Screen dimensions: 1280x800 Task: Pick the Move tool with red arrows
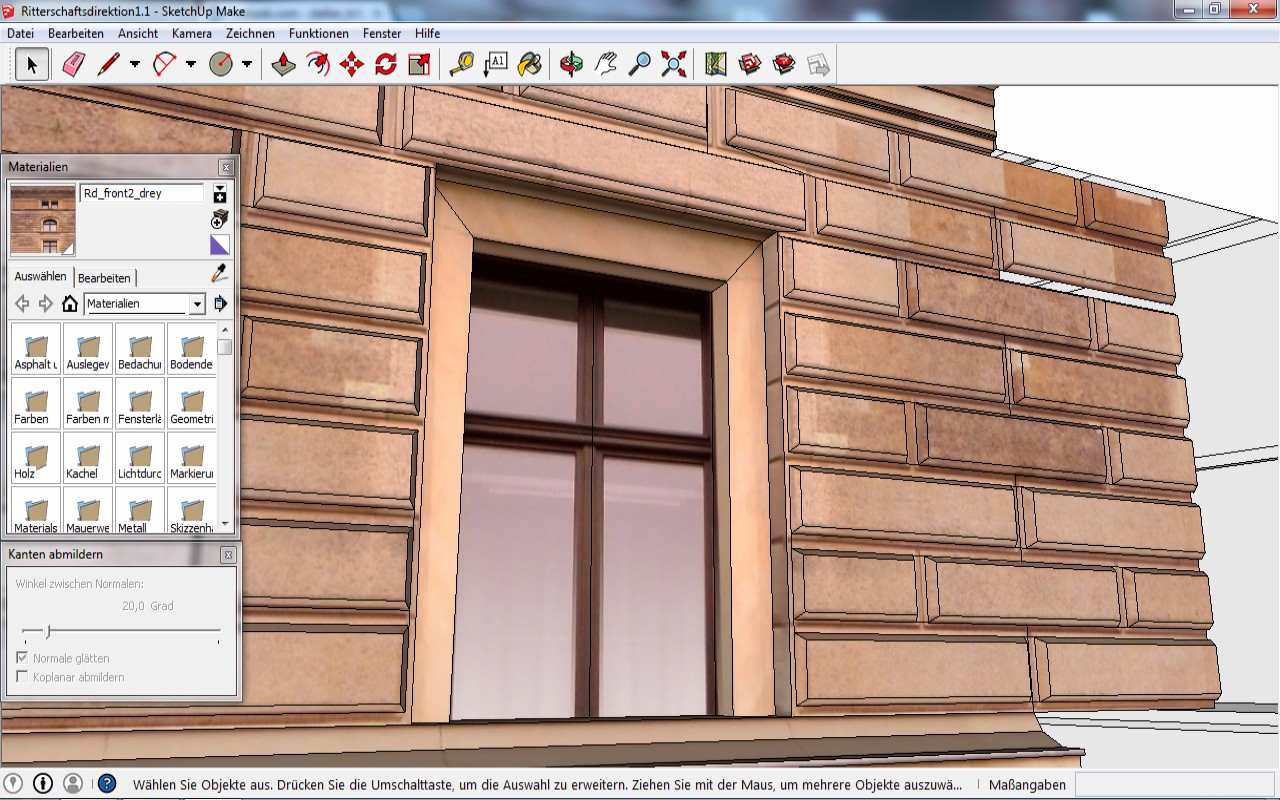(352, 65)
